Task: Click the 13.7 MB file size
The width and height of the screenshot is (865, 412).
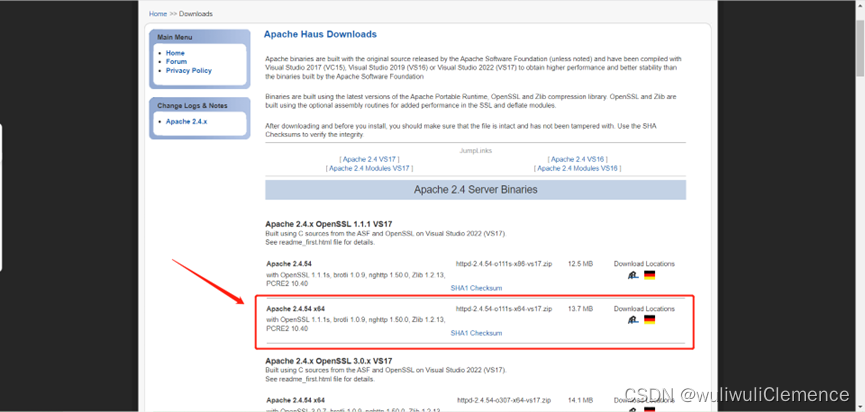Action: click(580, 309)
